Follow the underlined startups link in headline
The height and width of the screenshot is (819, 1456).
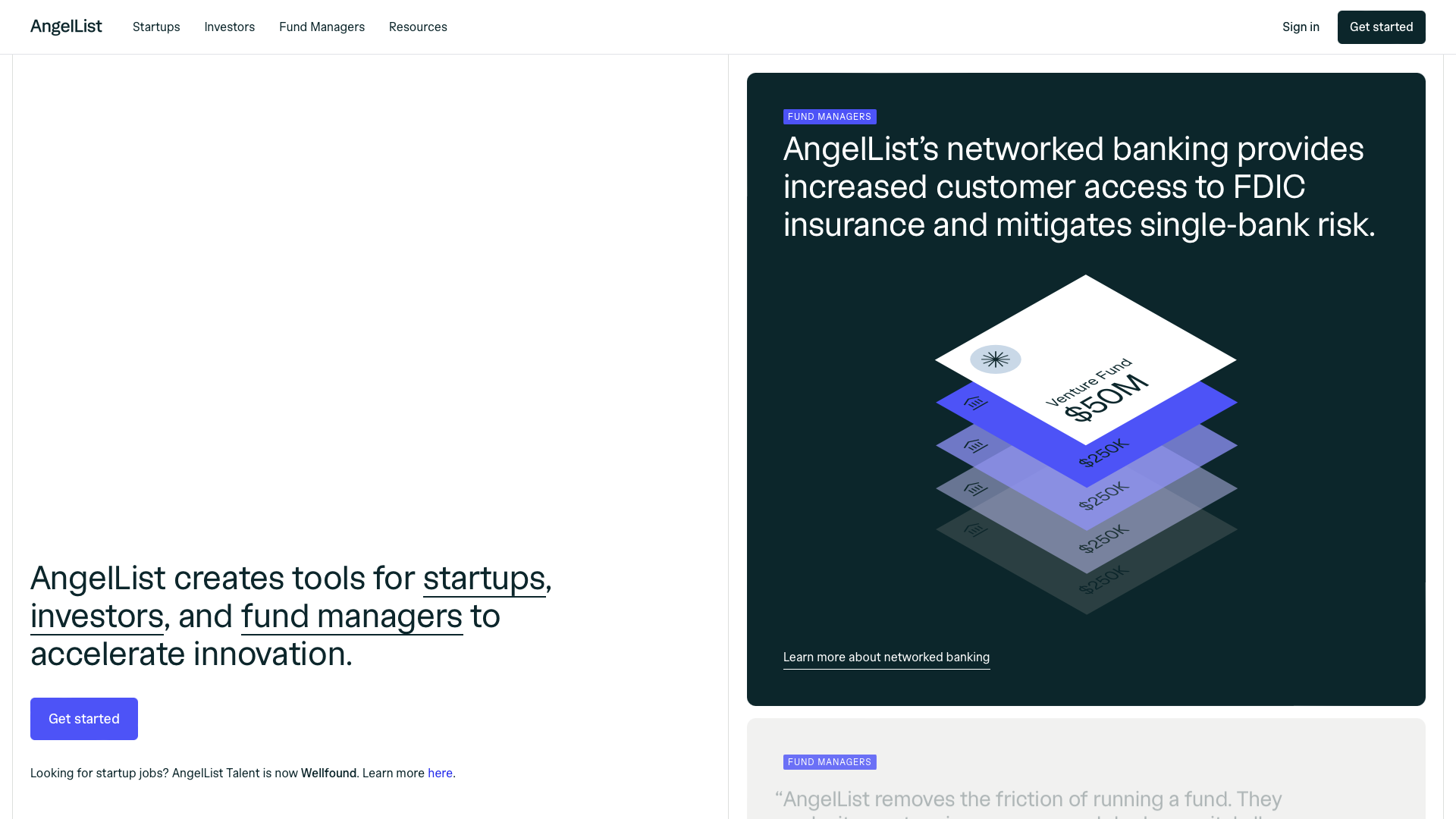(484, 579)
